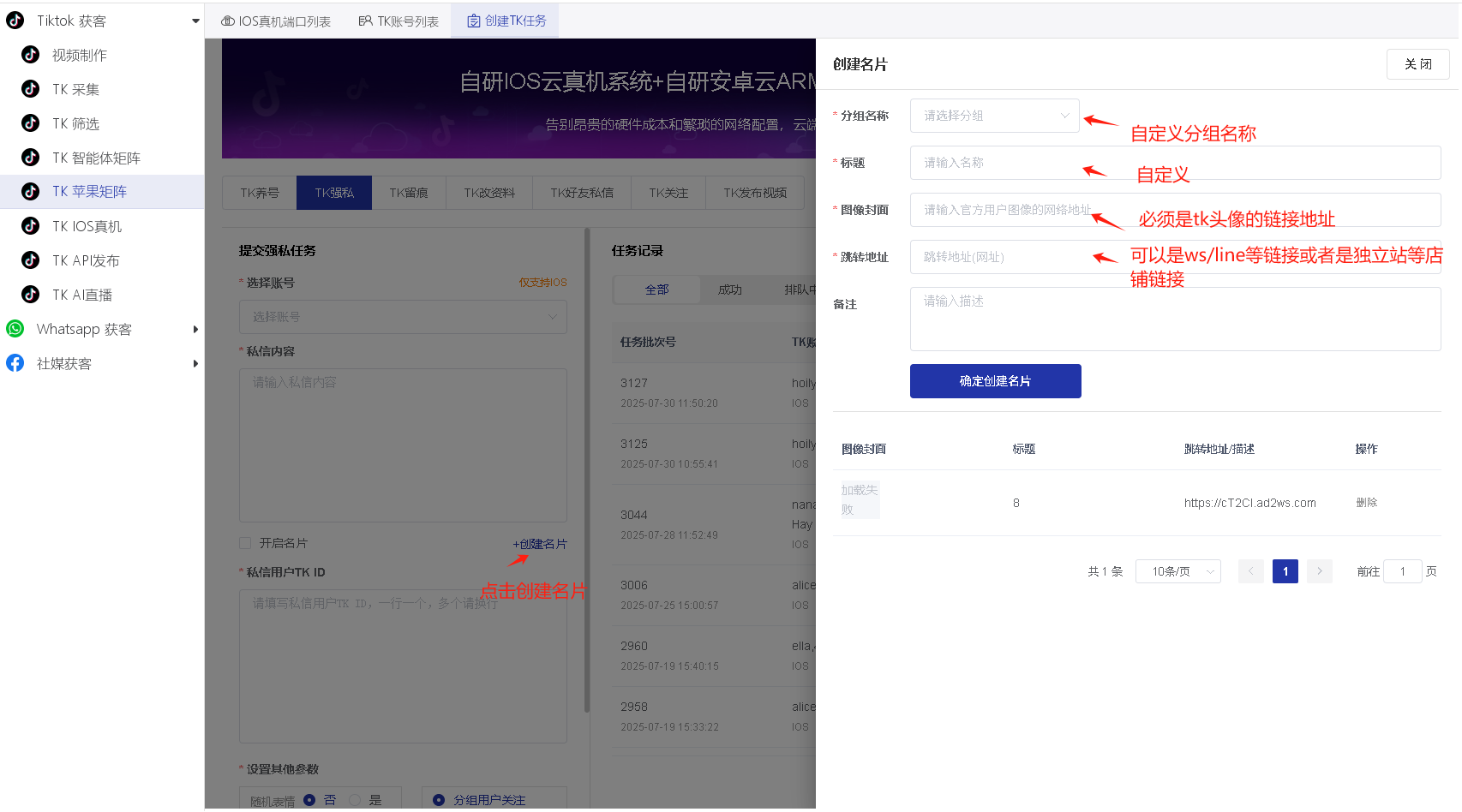Switch to the TK留痕 tab
This screenshot has height=812, width=1462.
point(410,192)
